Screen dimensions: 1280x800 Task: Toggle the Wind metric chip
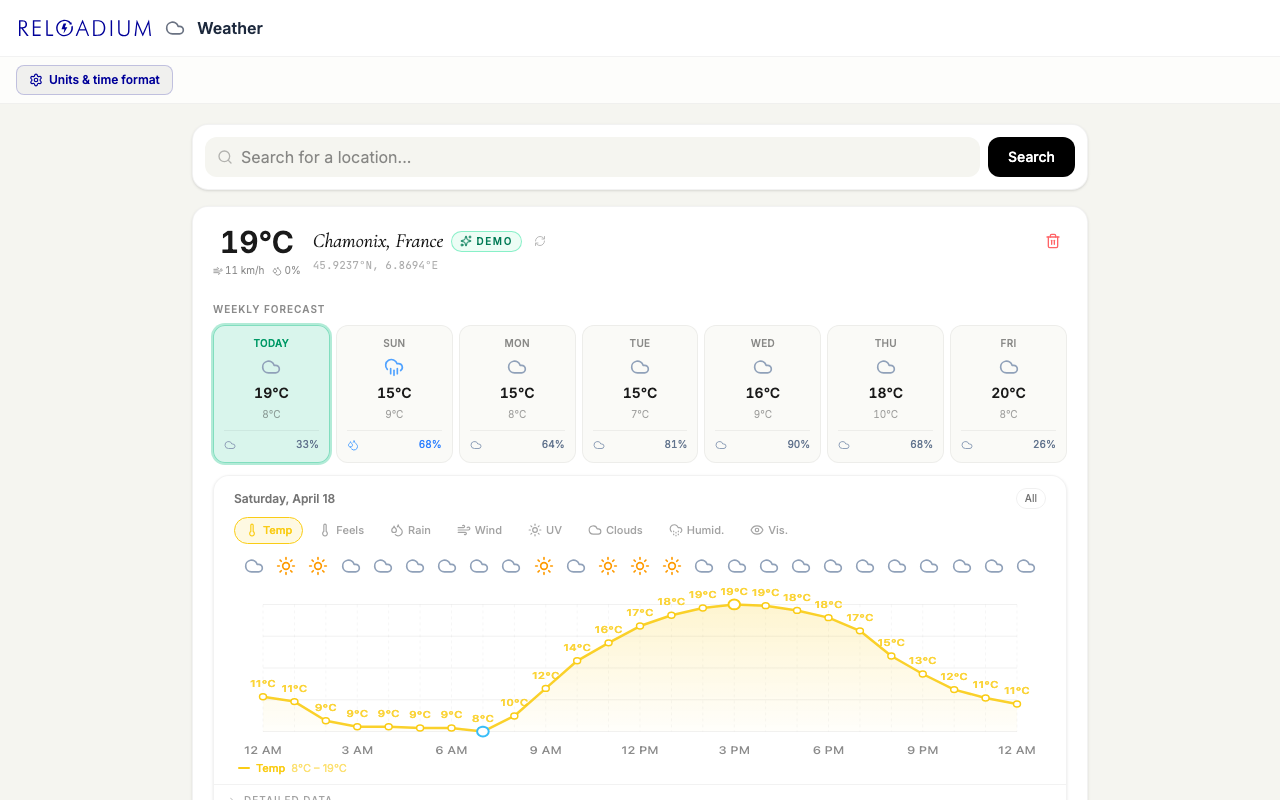479,530
